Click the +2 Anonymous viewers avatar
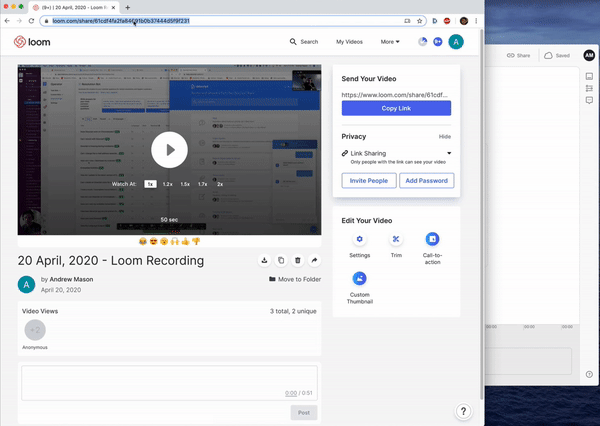The image size is (600, 426). tap(35, 330)
